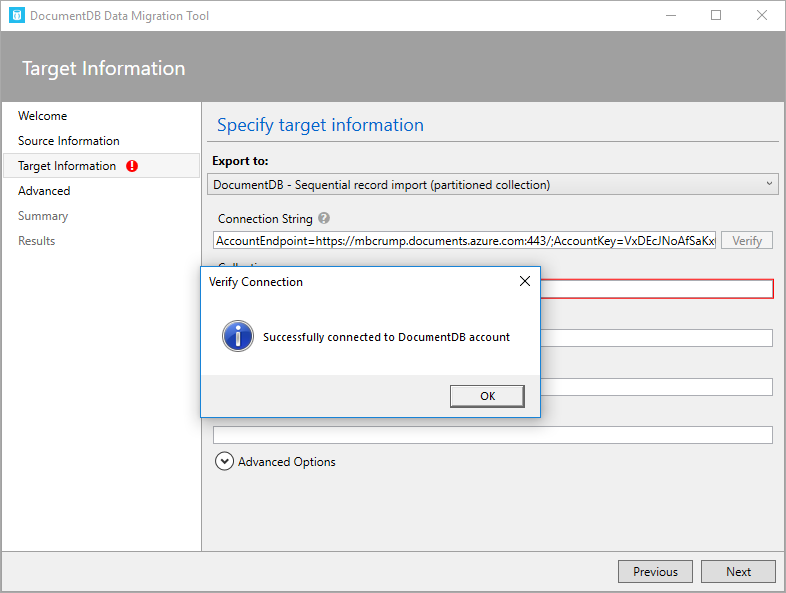
Task: Open the Results step
Action: (x=37, y=241)
